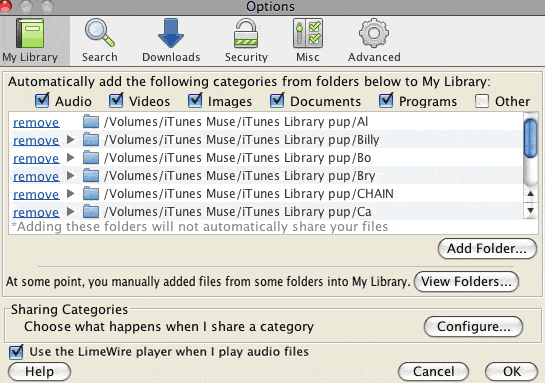This screenshot has height=383, width=545.
Task: Click remove link for the Al folder
Action: click(x=36, y=122)
